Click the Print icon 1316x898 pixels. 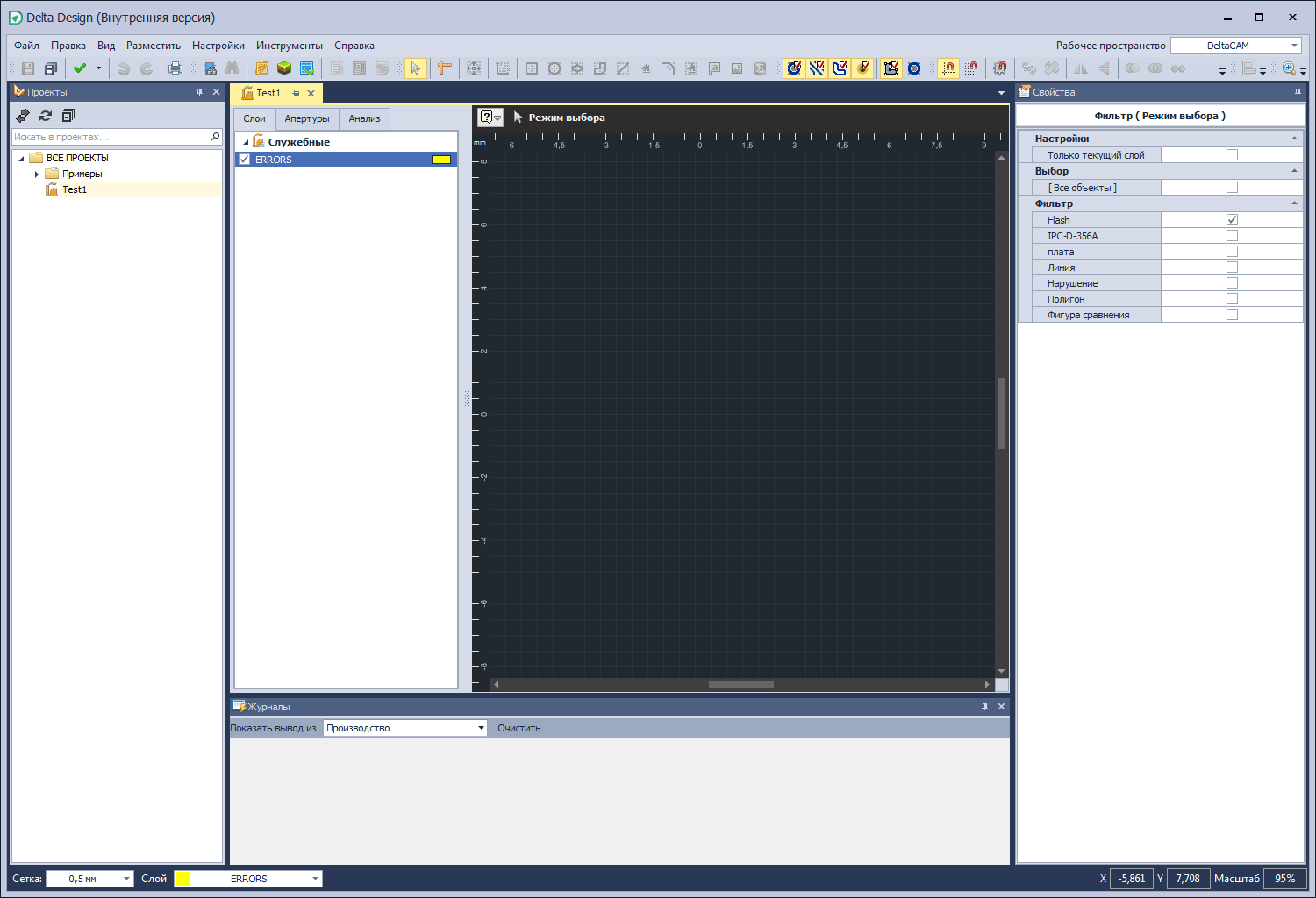pos(175,68)
